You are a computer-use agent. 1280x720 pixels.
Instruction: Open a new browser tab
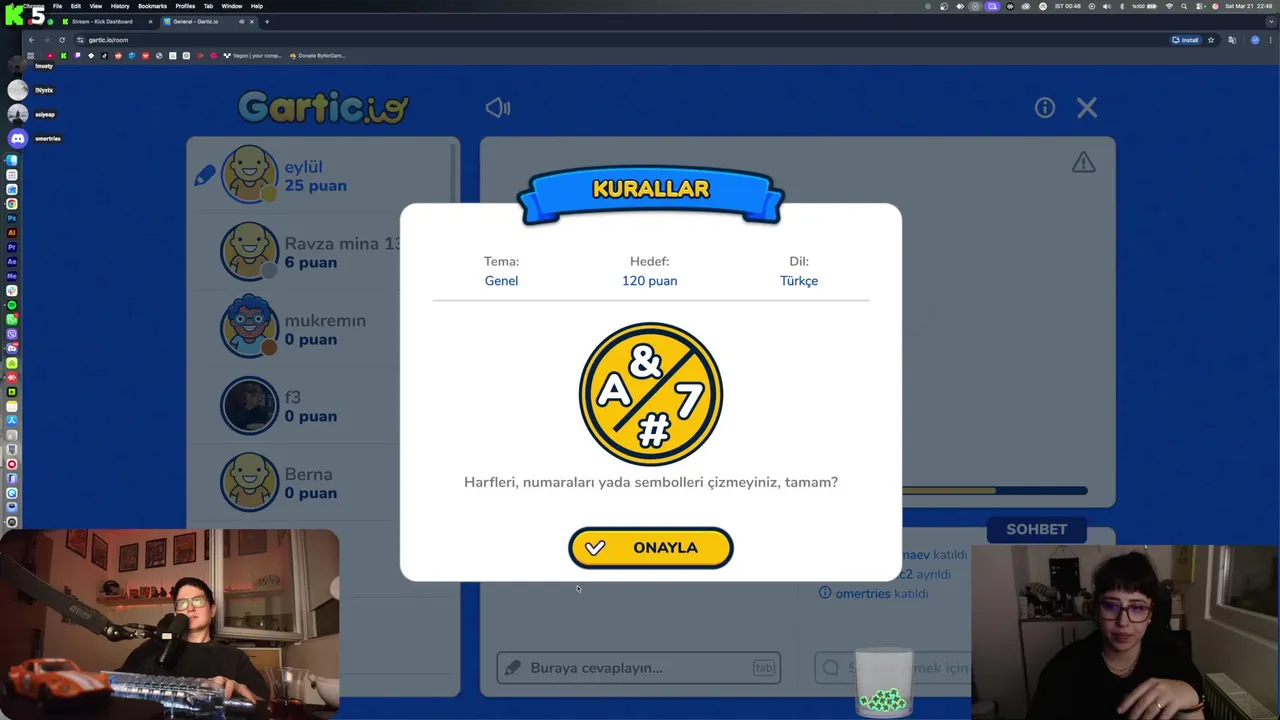[x=267, y=21]
